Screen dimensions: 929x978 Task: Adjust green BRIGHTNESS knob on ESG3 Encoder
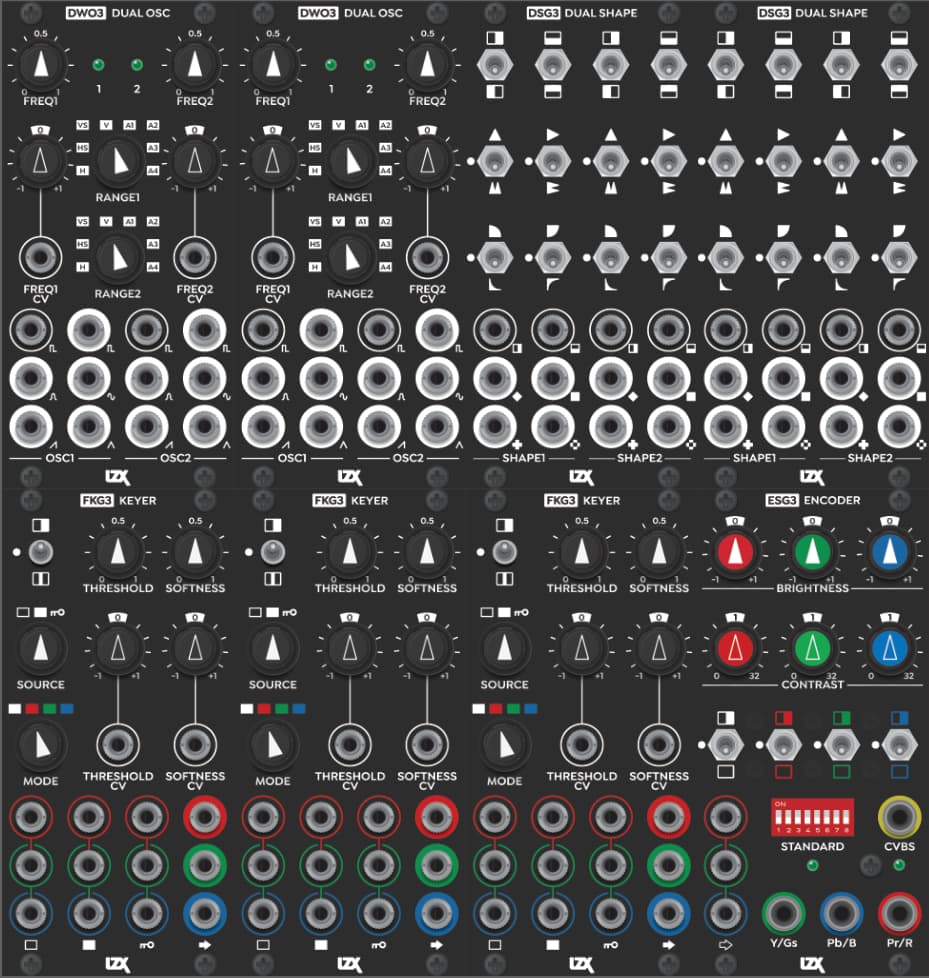click(812, 553)
